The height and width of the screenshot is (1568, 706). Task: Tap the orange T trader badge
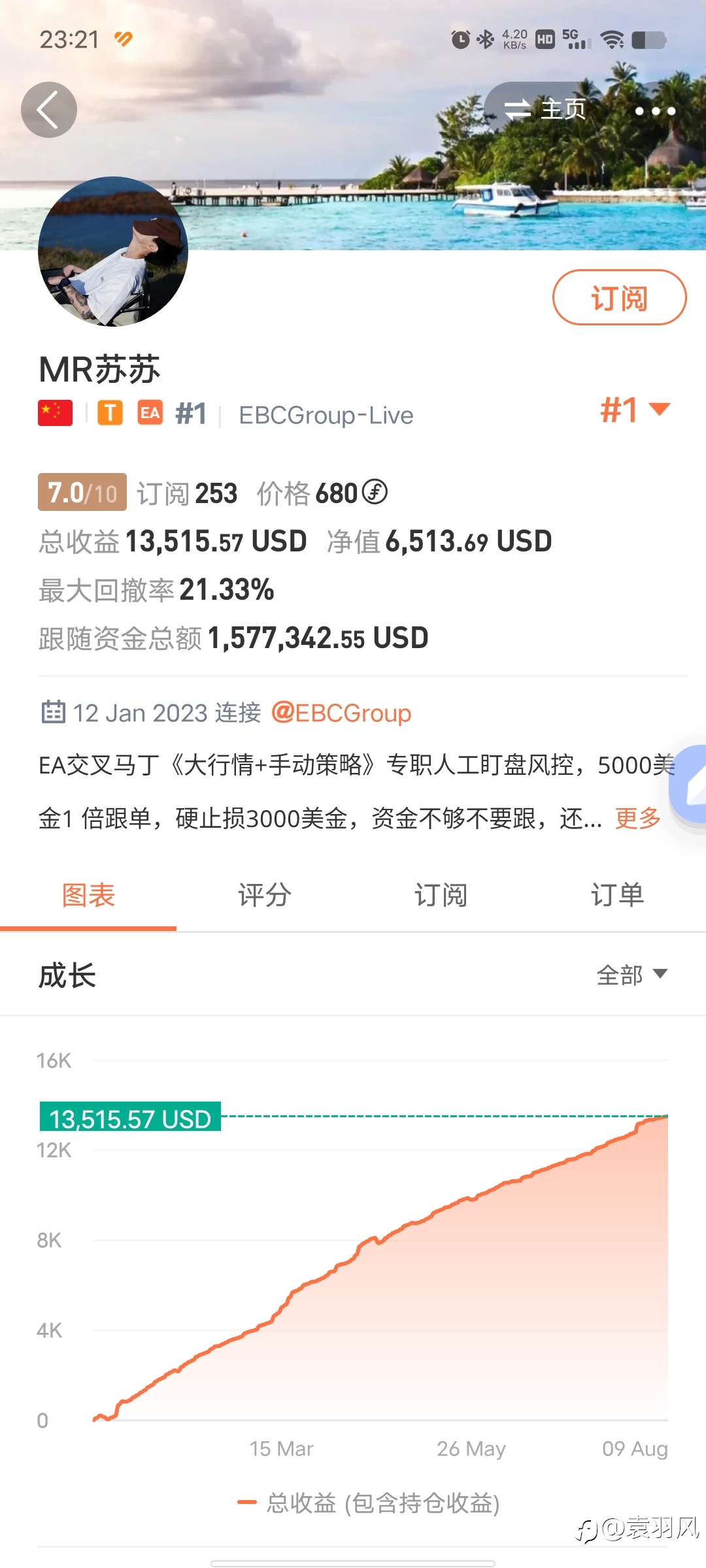tap(110, 413)
